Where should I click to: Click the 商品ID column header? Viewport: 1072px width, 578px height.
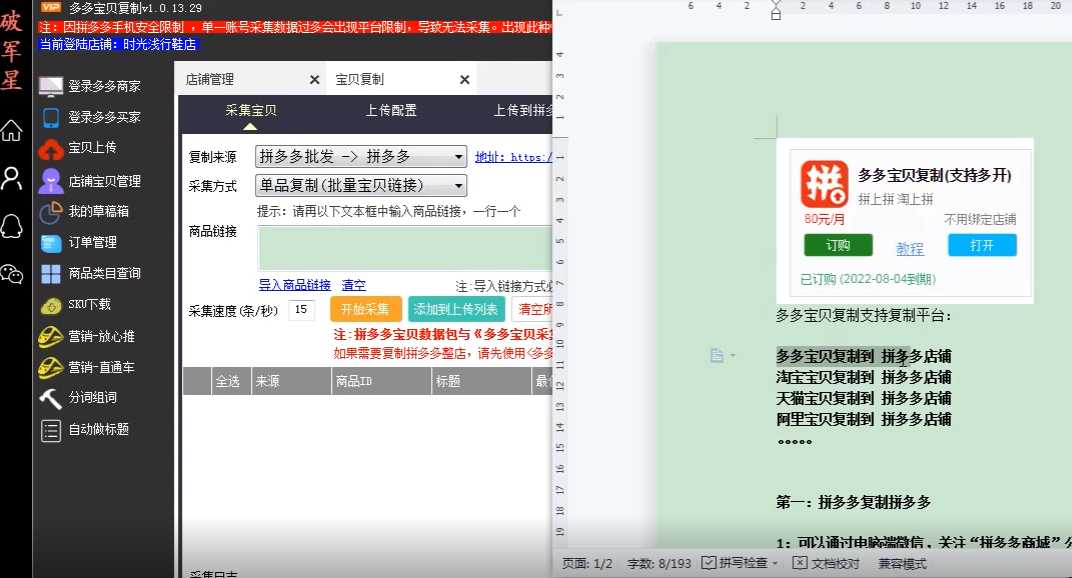(x=381, y=381)
